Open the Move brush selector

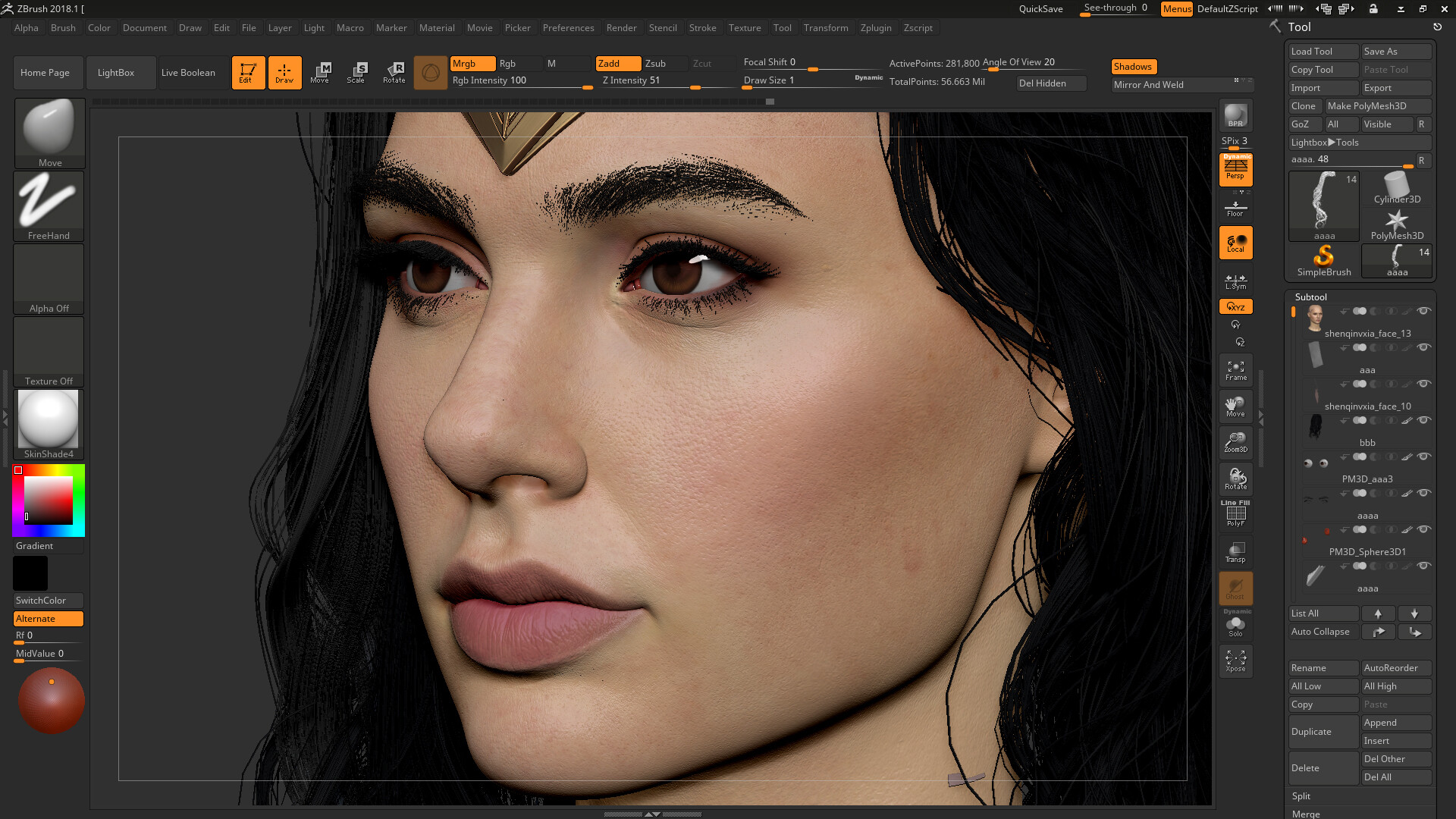click(x=49, y=133)
